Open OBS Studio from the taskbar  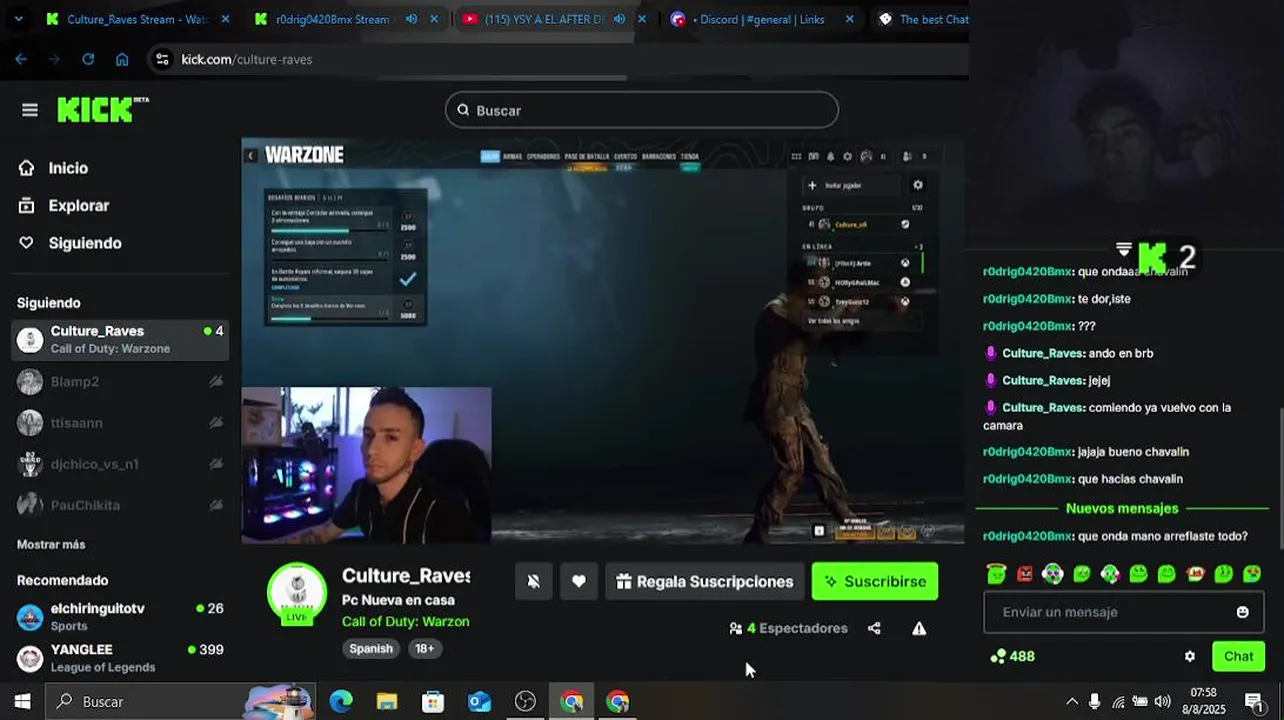click(x=525, y=701)
